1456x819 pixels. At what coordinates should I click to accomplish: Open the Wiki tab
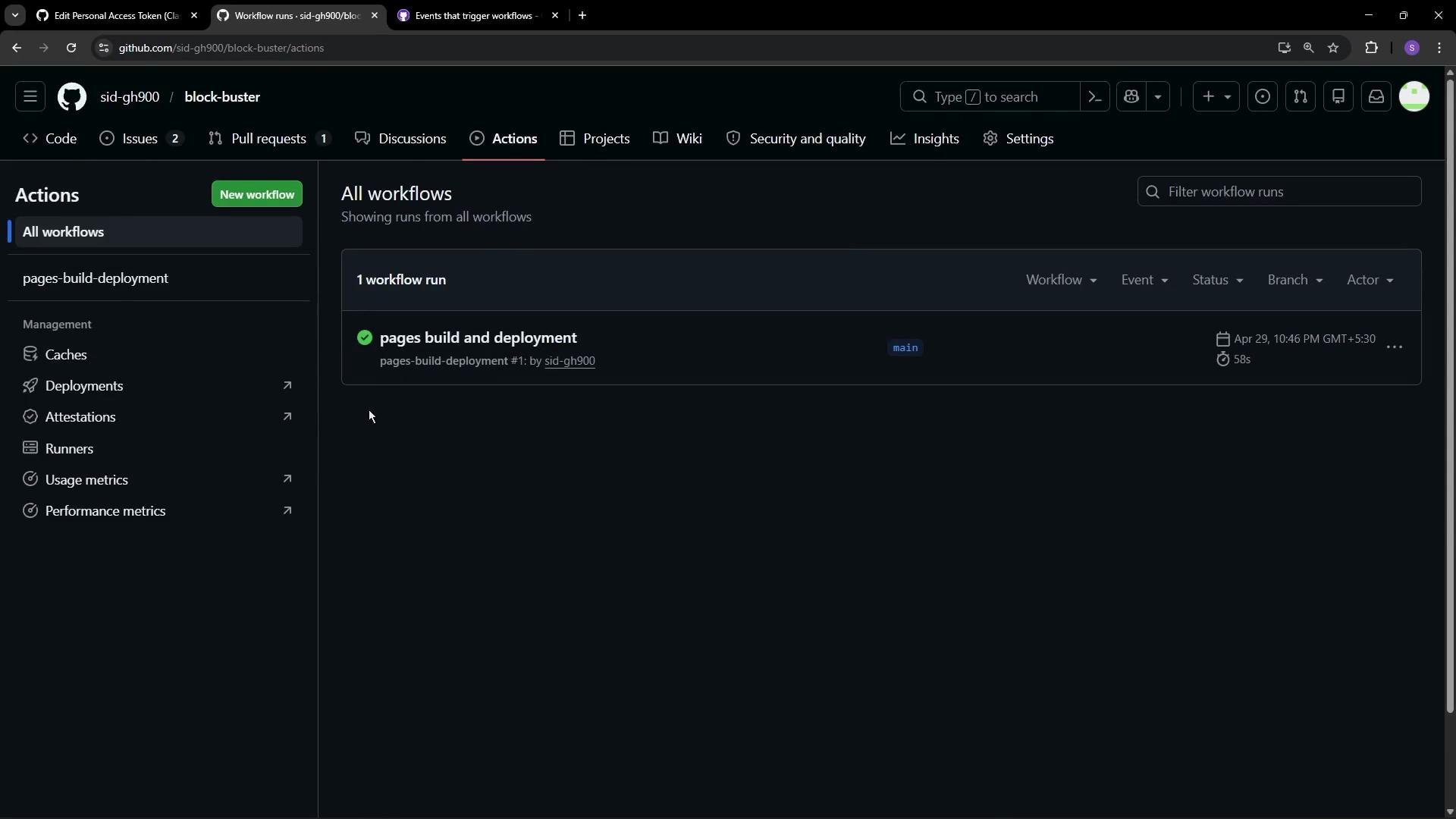click(678, 139)
